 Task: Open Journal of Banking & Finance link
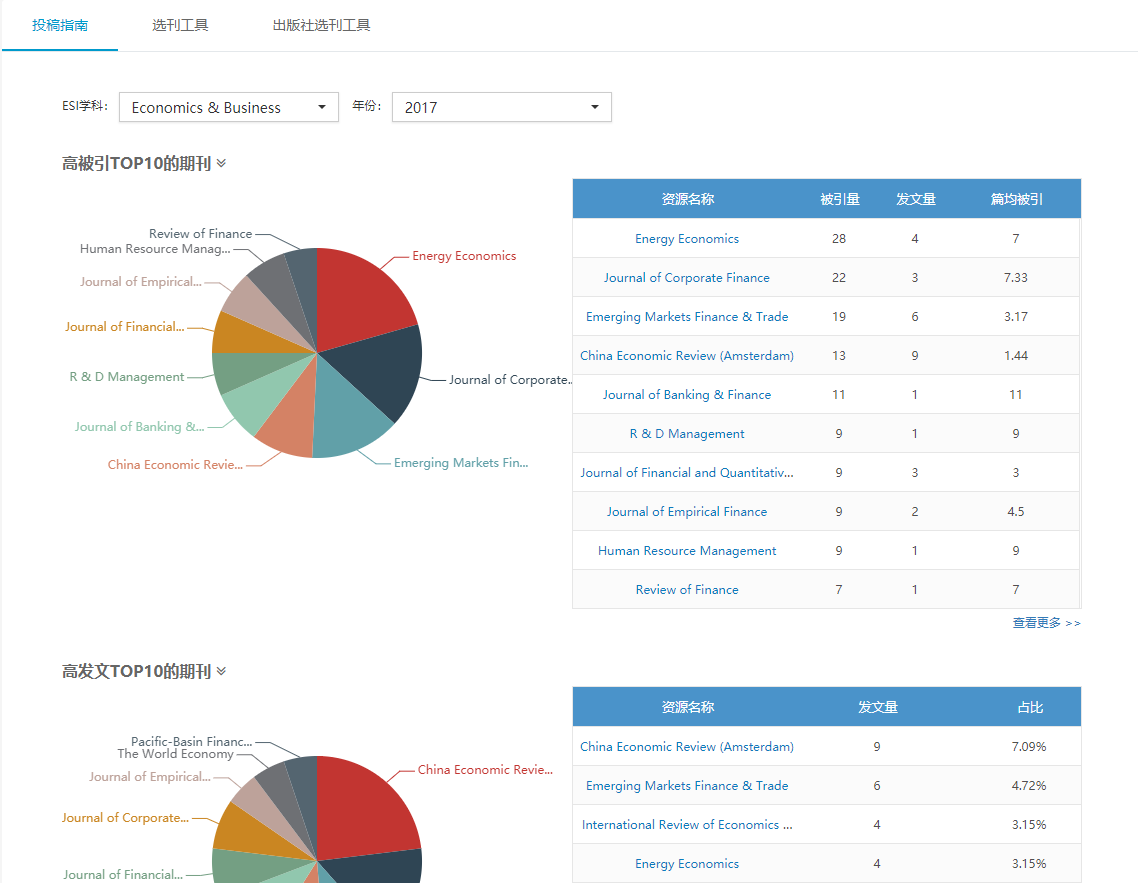687,395
